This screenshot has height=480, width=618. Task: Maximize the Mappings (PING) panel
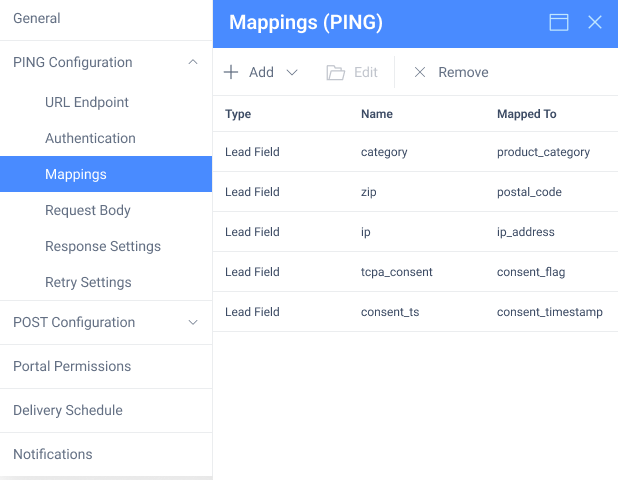click(559, 22)
